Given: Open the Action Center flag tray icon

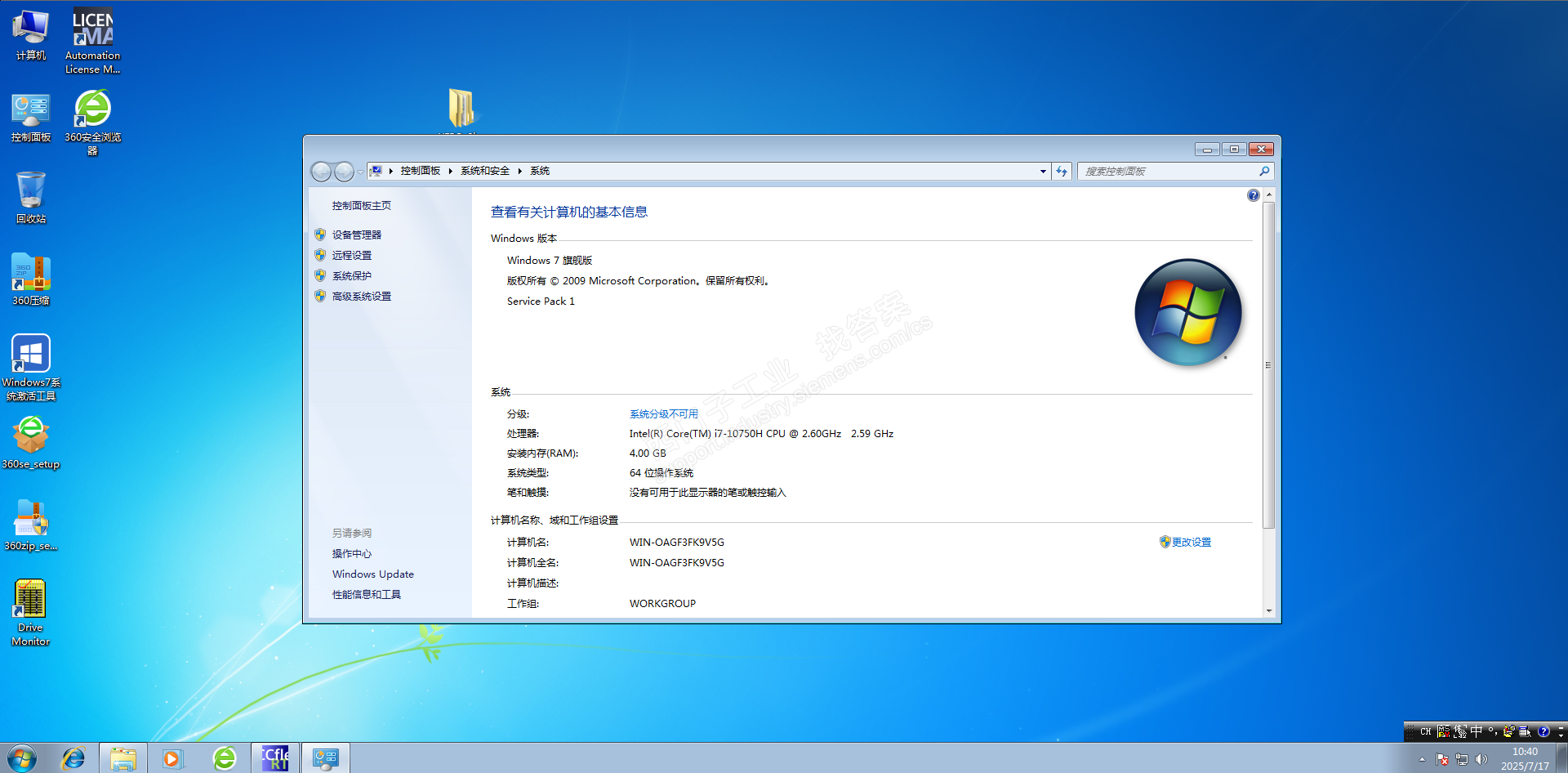Looking at the screenshot, I should [x=1442, y=760].
